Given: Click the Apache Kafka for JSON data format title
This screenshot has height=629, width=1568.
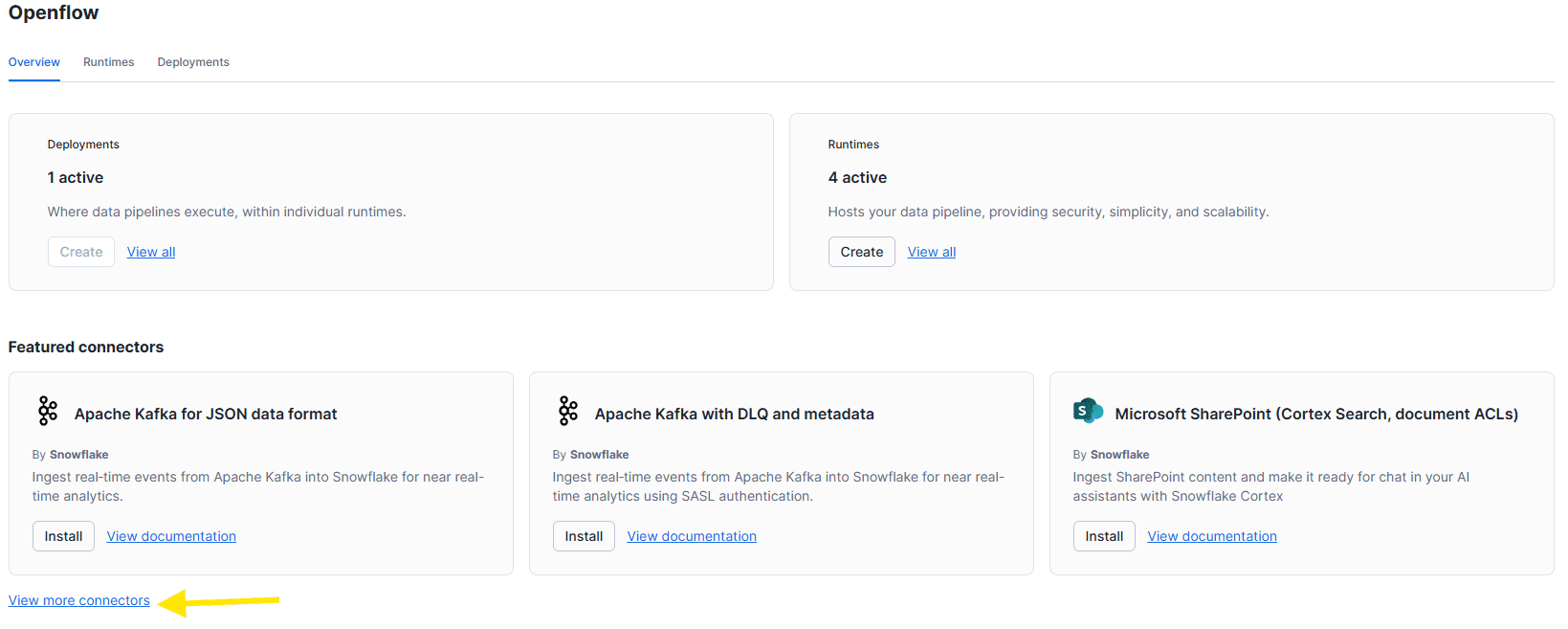Looking at the screenshot, I should [206, 414].
